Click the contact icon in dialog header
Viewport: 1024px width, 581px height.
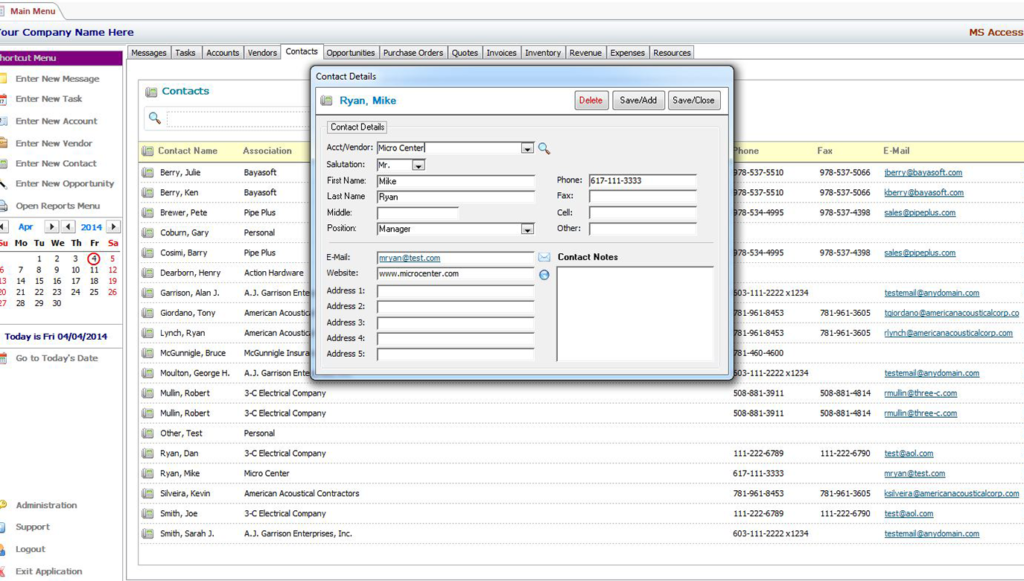pos(327,101)
